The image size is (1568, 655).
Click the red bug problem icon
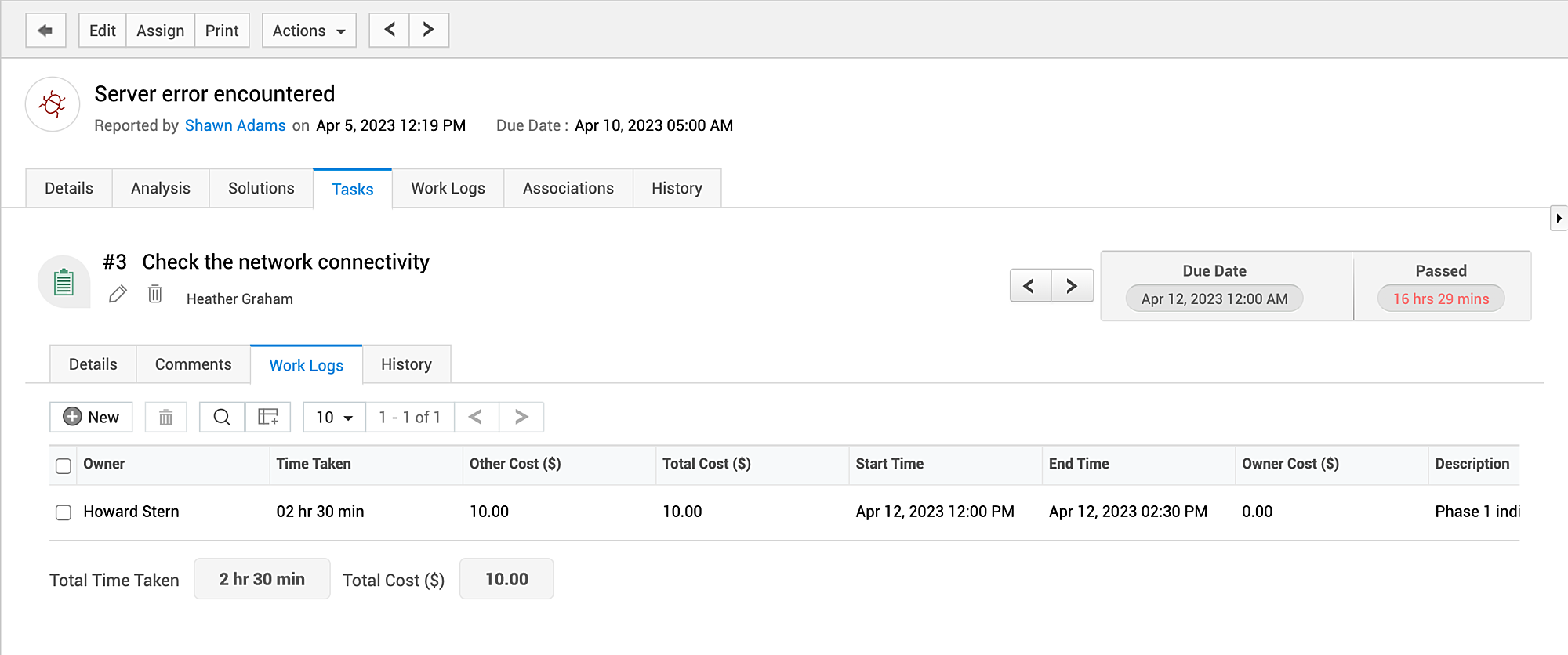(x=53, y=104)
